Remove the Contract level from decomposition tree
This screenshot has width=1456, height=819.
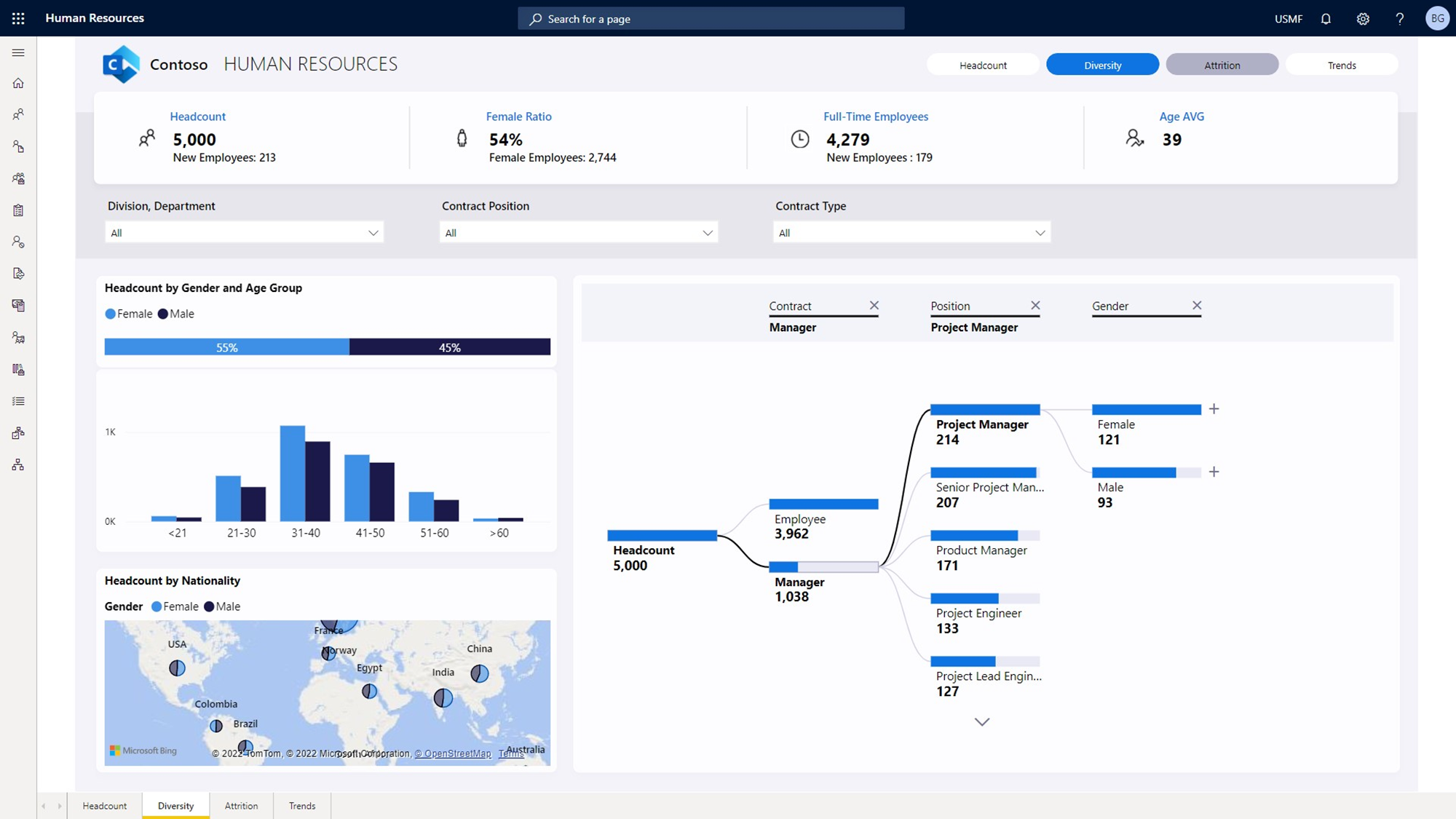point(874,306)
